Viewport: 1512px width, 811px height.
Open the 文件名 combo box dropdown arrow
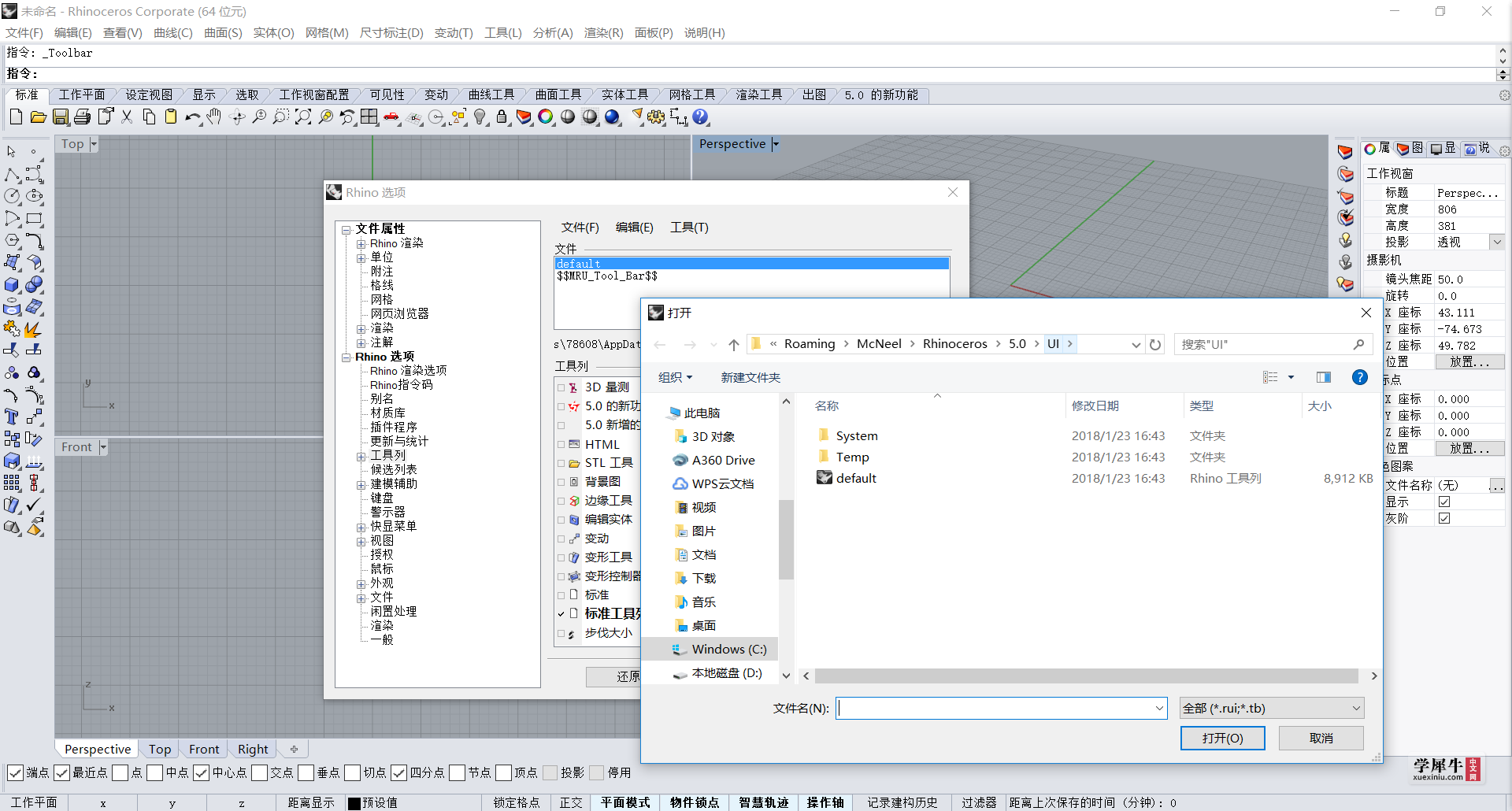1159,708
